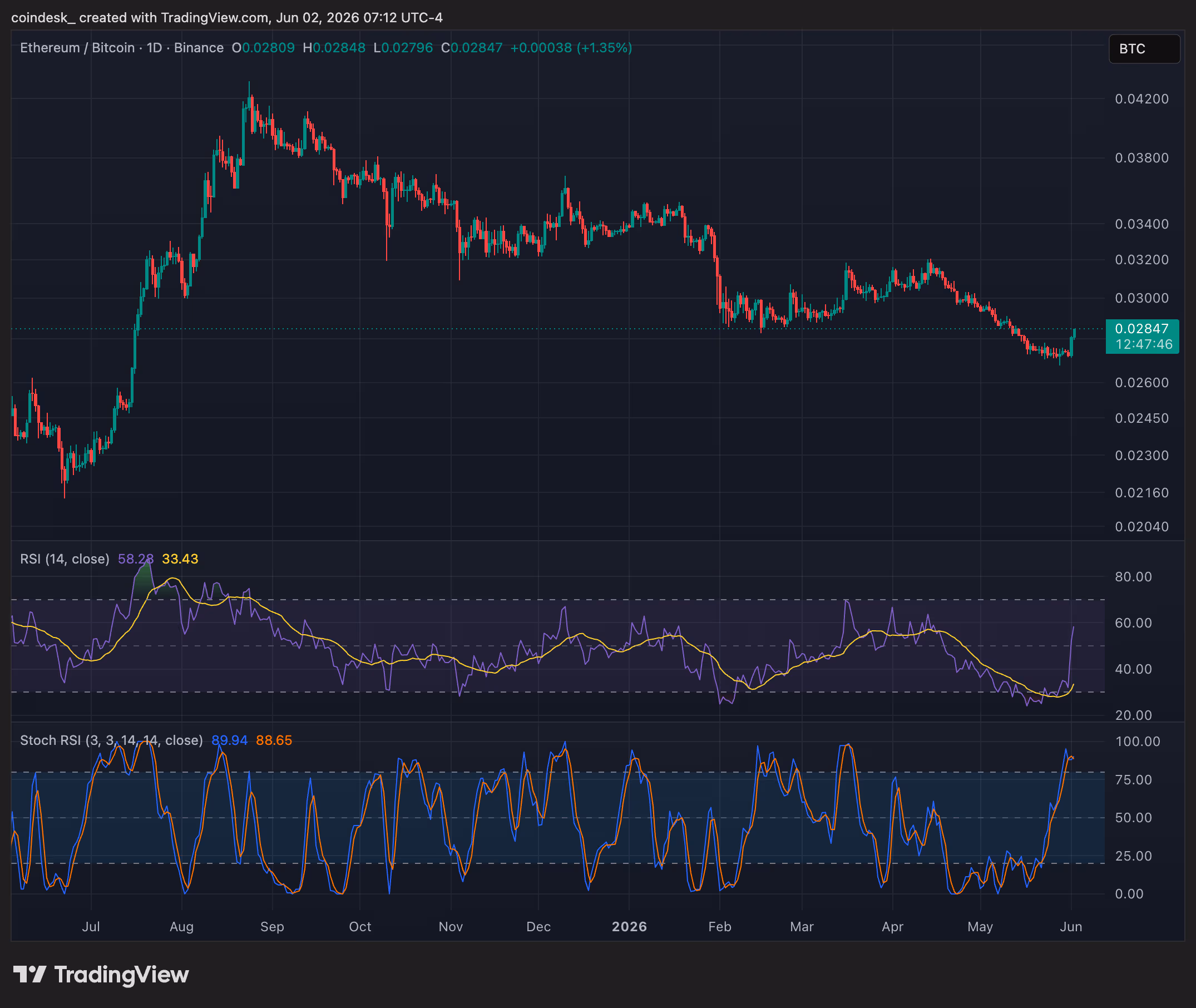This screenshot has height=1008, width=1196.
Task: Click the Dec date axis label
Action: point(538,926)
